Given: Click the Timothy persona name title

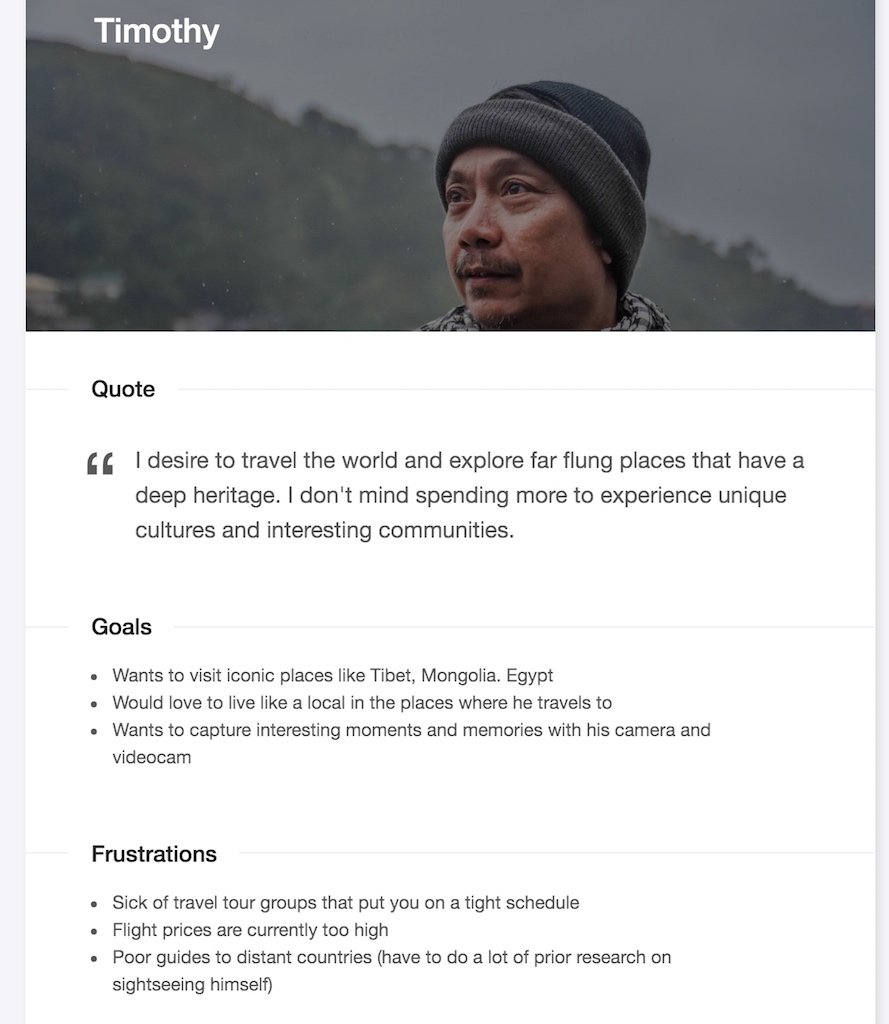Looking at the screenshot, I should 157,31.
